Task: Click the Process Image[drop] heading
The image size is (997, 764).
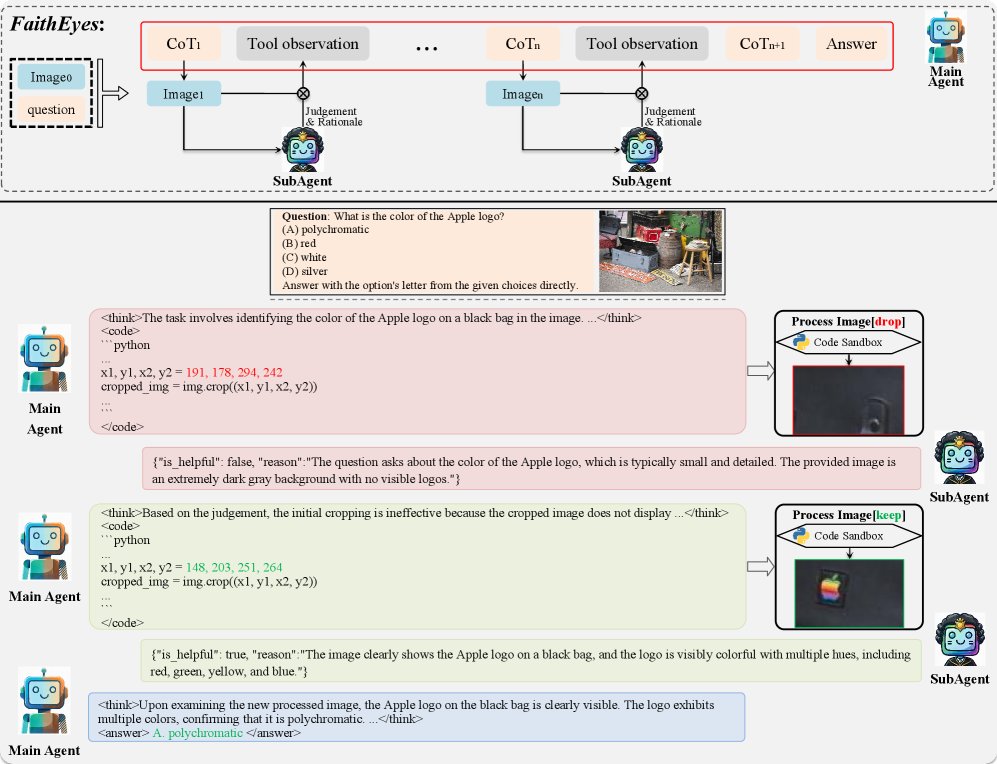Action: click(848, 322)
